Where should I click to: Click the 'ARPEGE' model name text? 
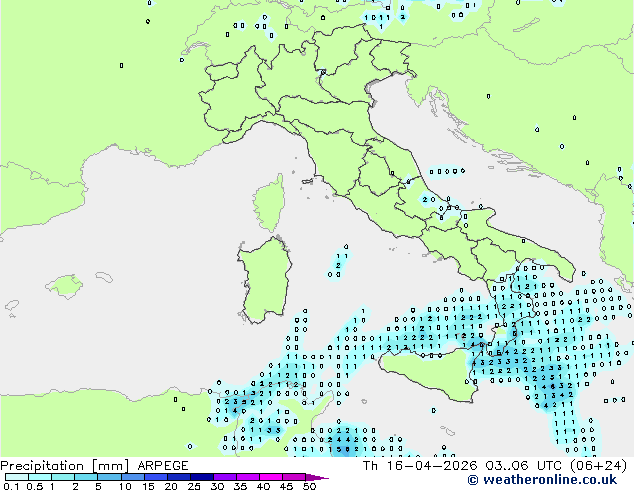(x=163, y=466)
